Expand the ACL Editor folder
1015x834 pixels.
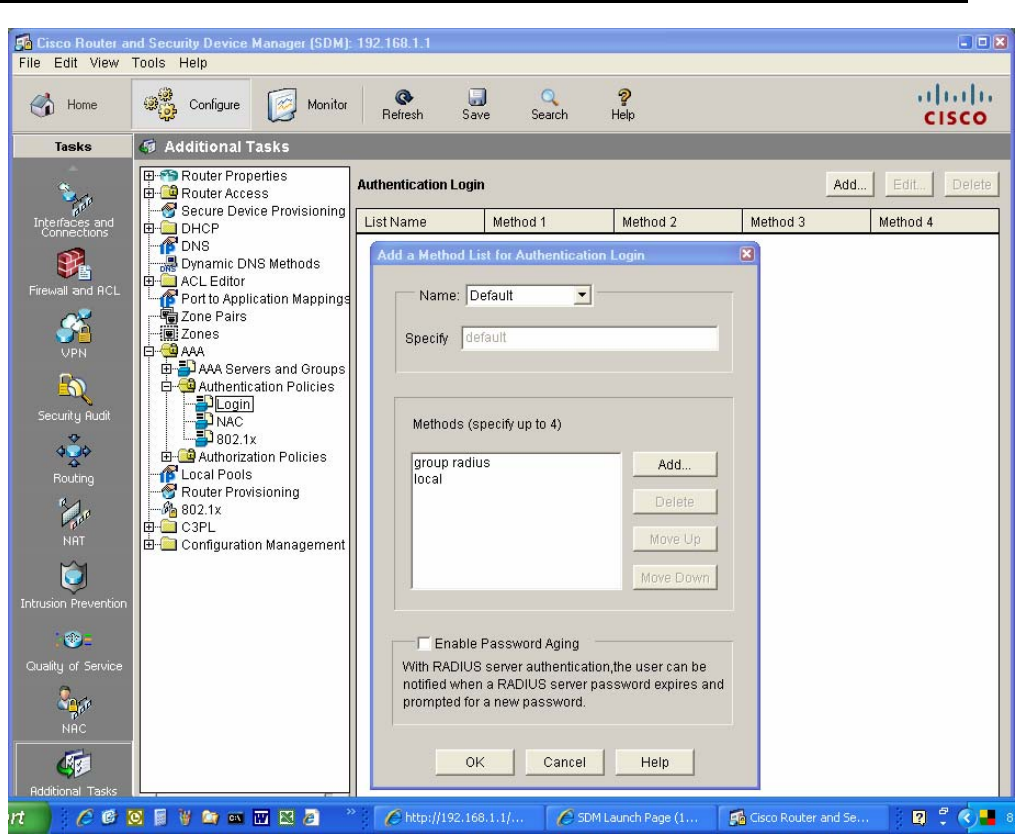(x=149, y=281)
